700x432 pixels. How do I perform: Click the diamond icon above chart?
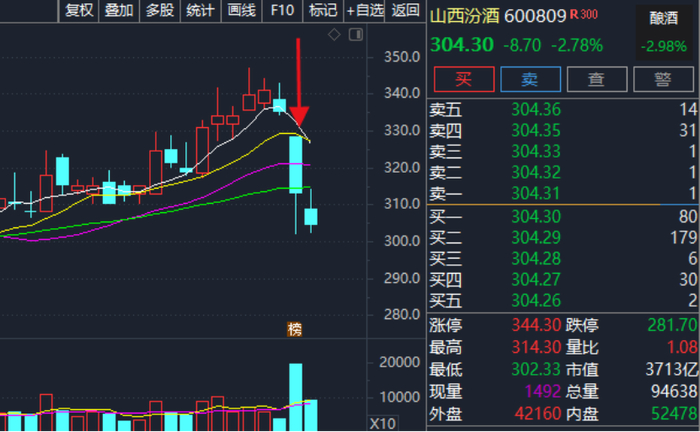[334, 34]
